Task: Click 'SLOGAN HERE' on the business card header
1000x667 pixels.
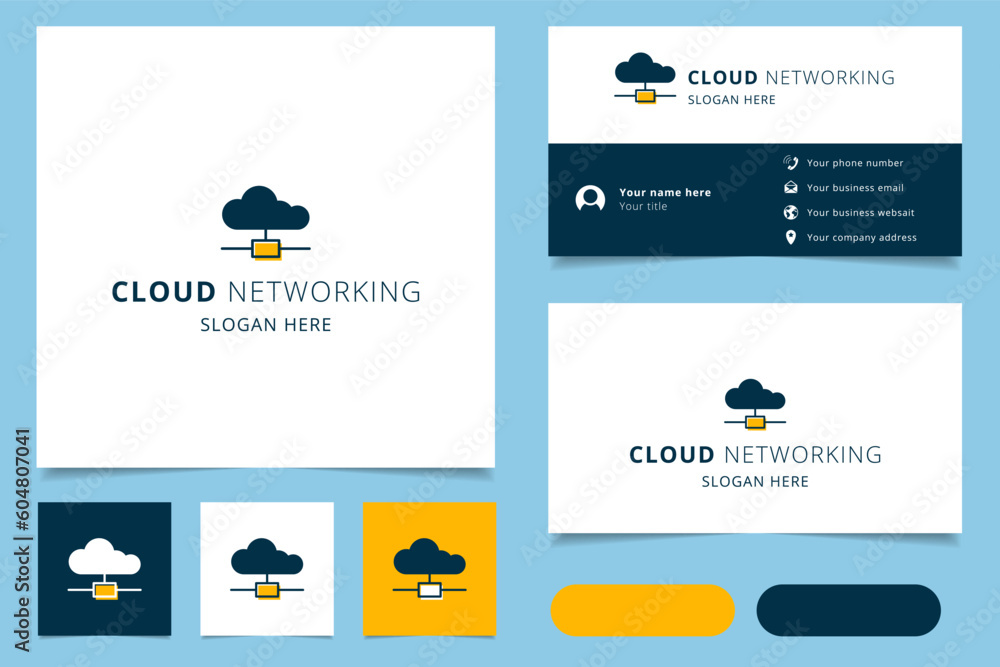Action: [732, 99]
